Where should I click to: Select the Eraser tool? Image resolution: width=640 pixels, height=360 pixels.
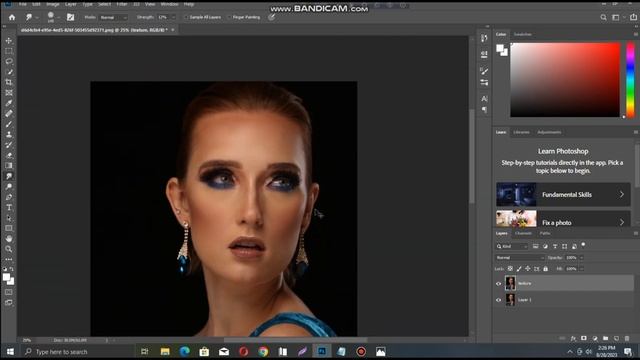9,155
